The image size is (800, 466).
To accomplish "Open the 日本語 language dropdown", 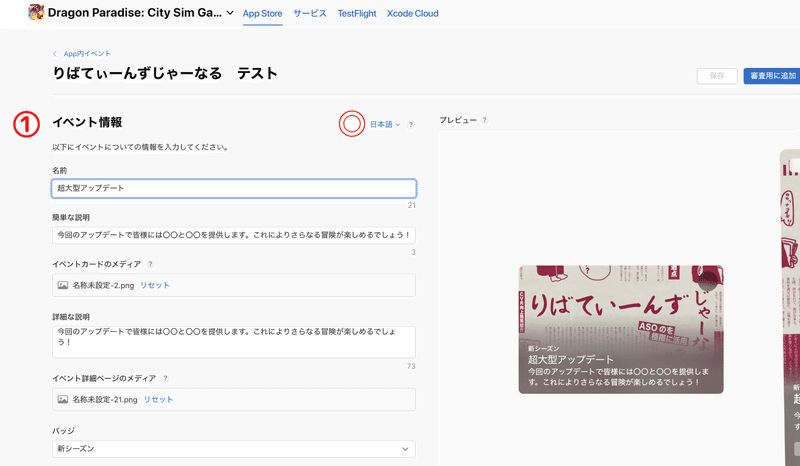I will pyautogui.click(x=385, y=124).
